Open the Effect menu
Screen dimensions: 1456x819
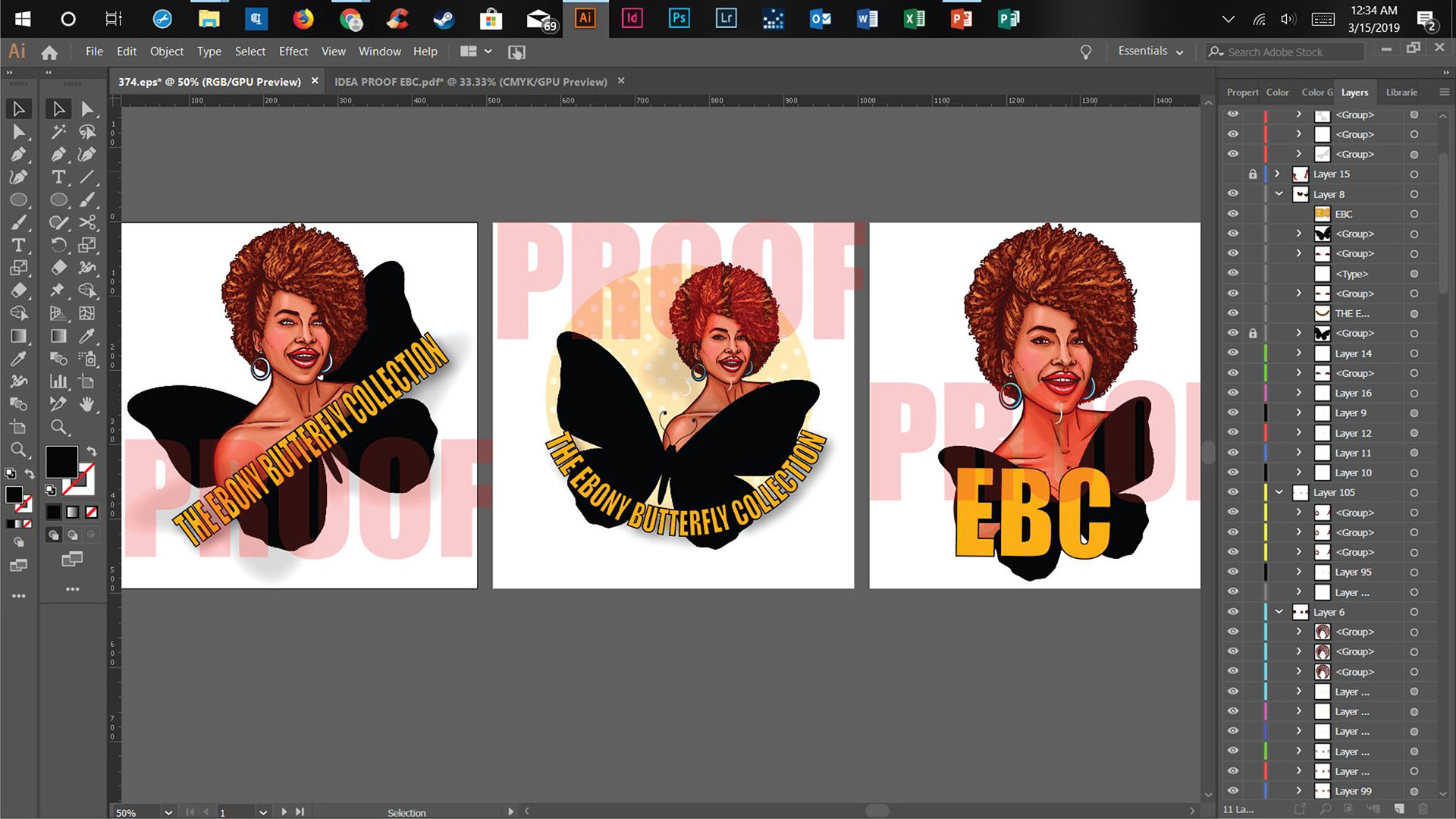pos(293,52)
